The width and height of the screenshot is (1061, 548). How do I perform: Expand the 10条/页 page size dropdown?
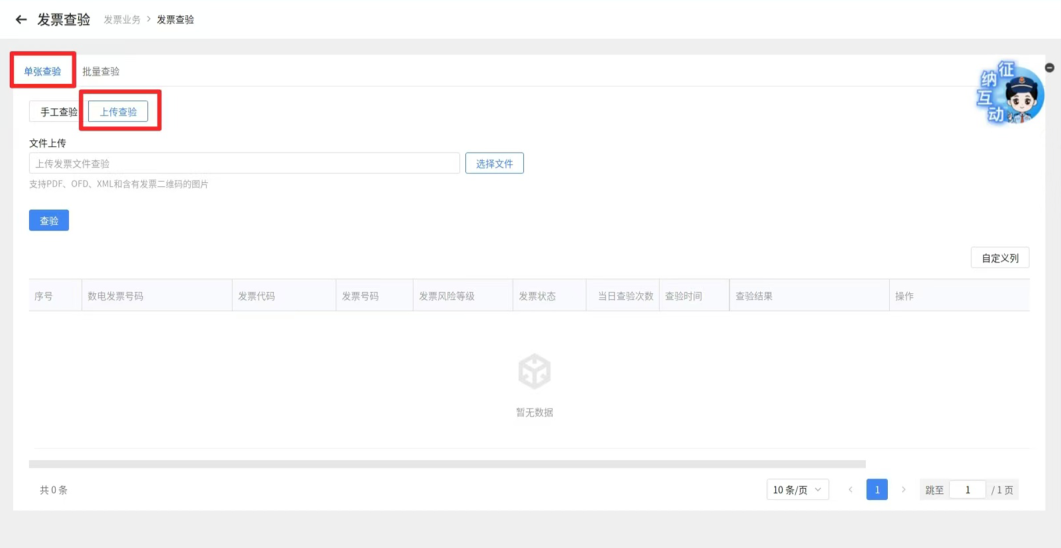tap(798, 490)
